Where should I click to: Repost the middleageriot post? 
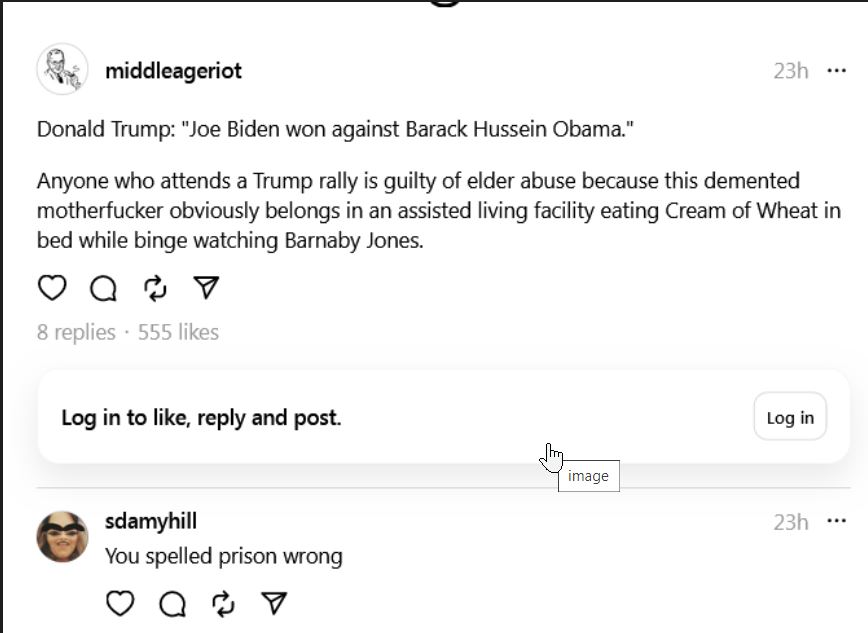155,288
